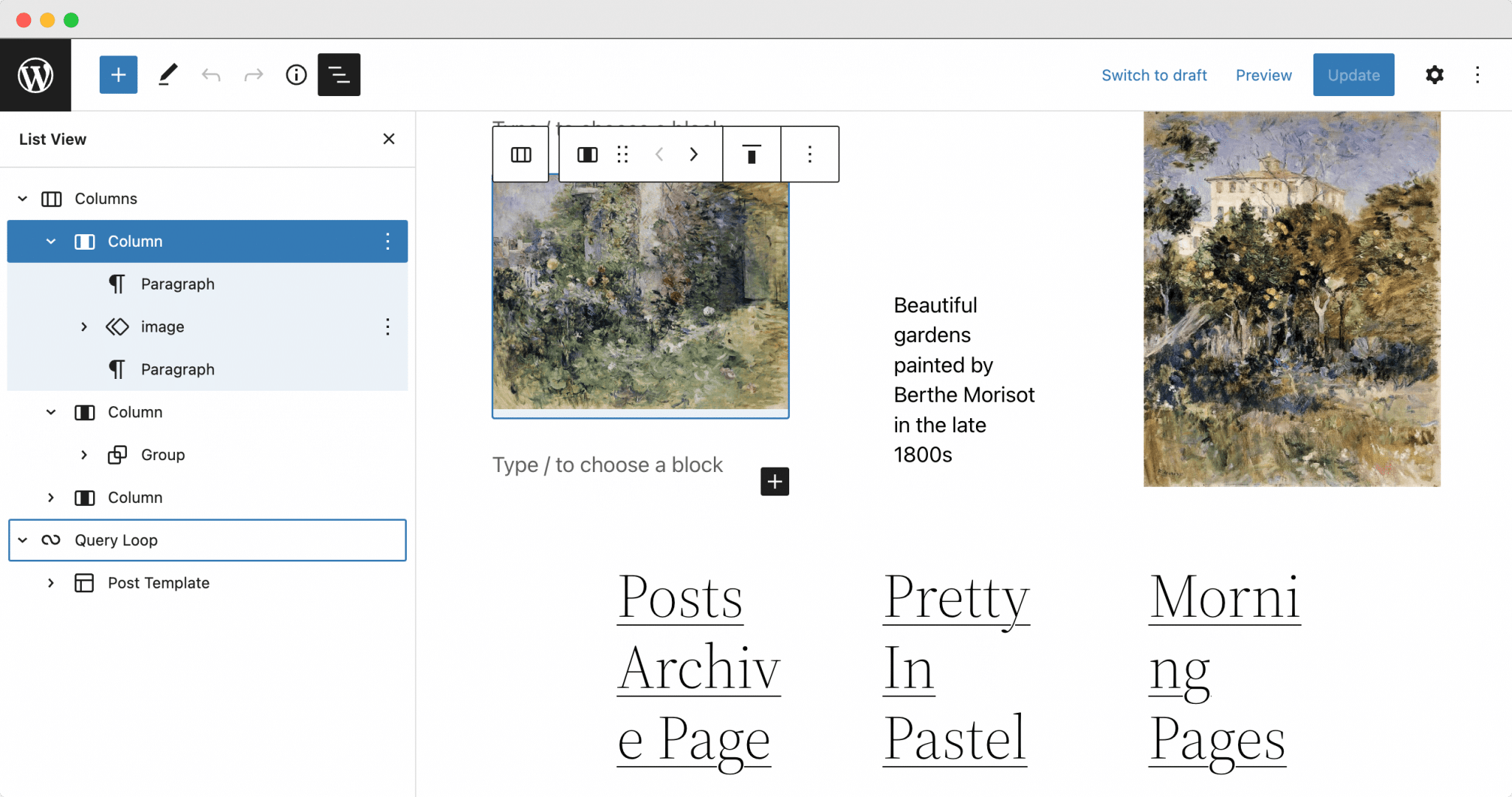
Task: Click the image block diamond icon
Action: (117, 326)
